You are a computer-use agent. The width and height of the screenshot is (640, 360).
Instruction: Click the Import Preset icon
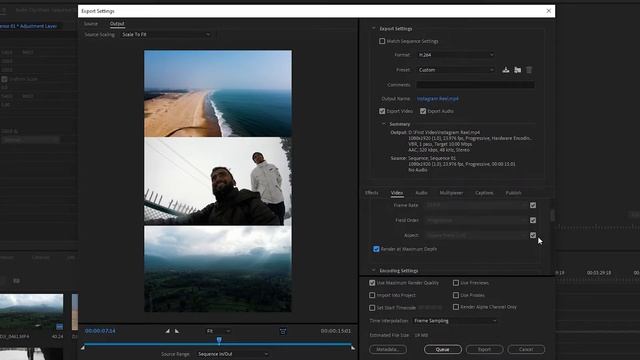tap(518, 70)
